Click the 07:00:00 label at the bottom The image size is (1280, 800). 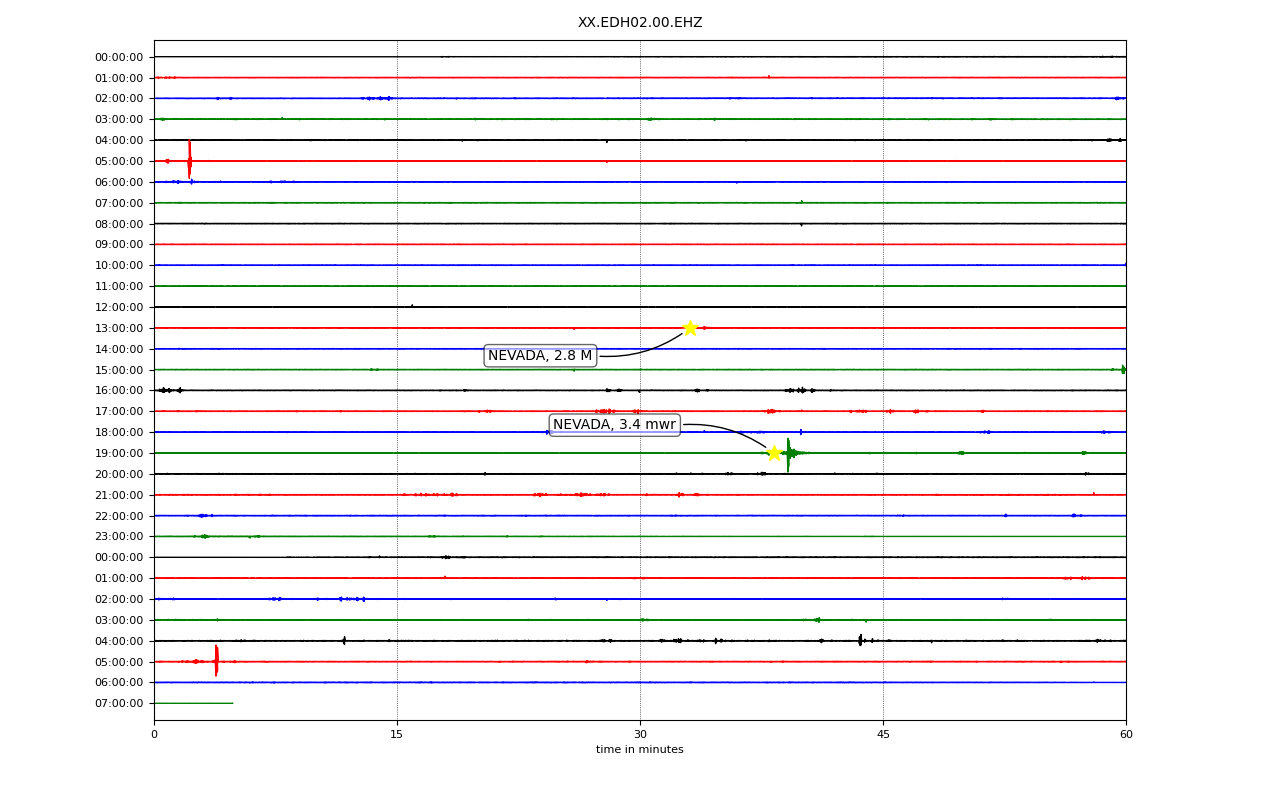coord(119,703)
